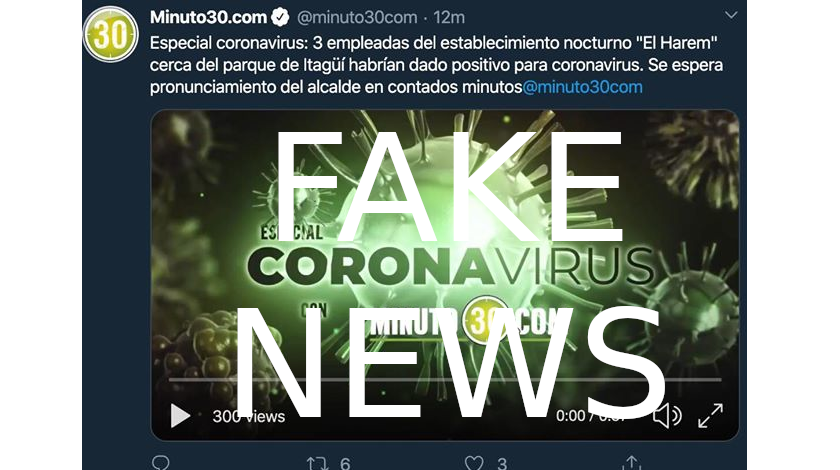Viewport: 840px width, 470px height.
Task: Click the like count 3
Action: [x=502, y=464]
